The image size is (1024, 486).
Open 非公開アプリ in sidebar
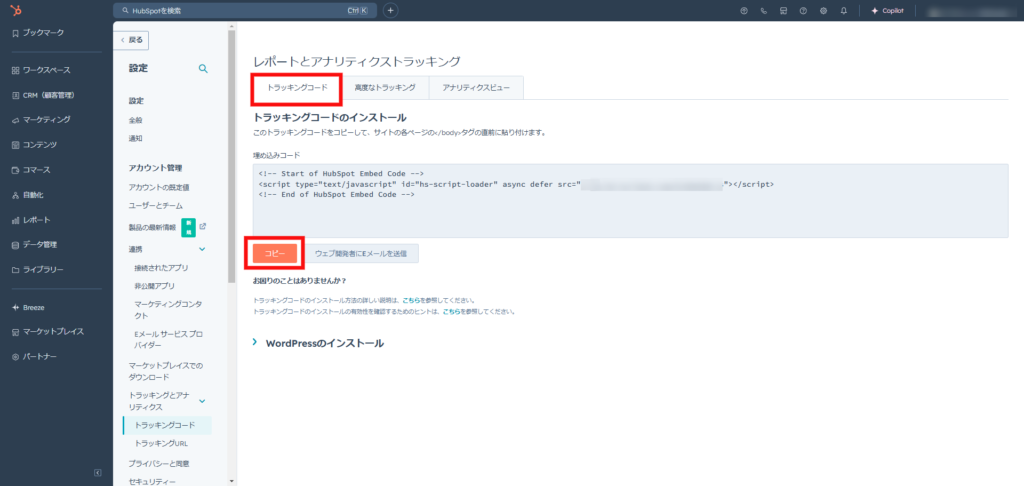pyautogui.click(x=154, y=286)
